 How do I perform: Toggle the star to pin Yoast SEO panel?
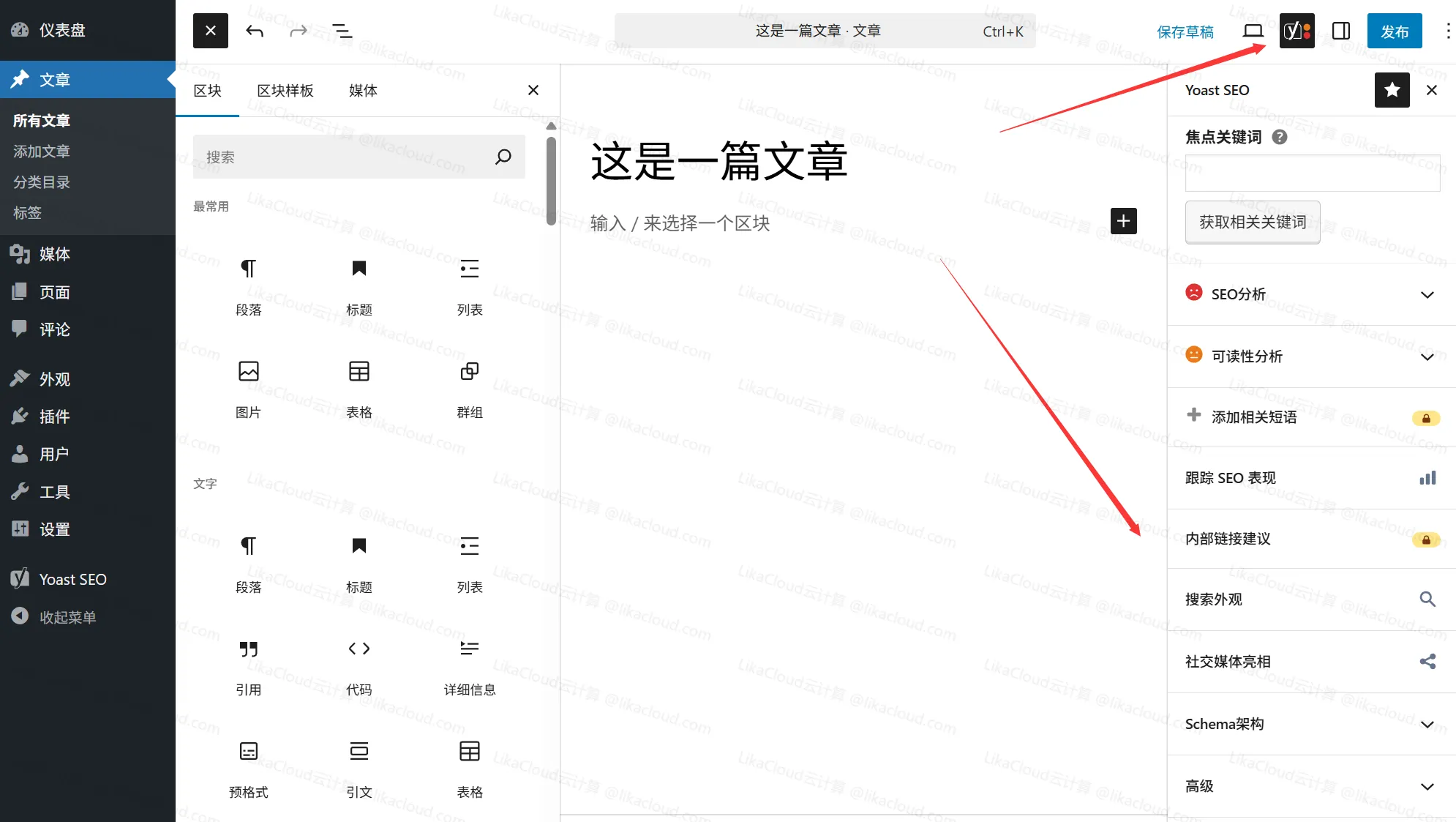coord(1391,90)
